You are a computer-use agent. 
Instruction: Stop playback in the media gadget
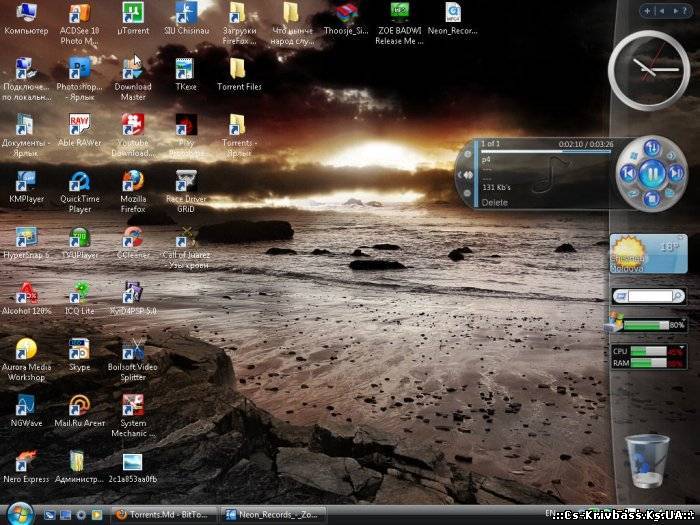pos(652,198)
